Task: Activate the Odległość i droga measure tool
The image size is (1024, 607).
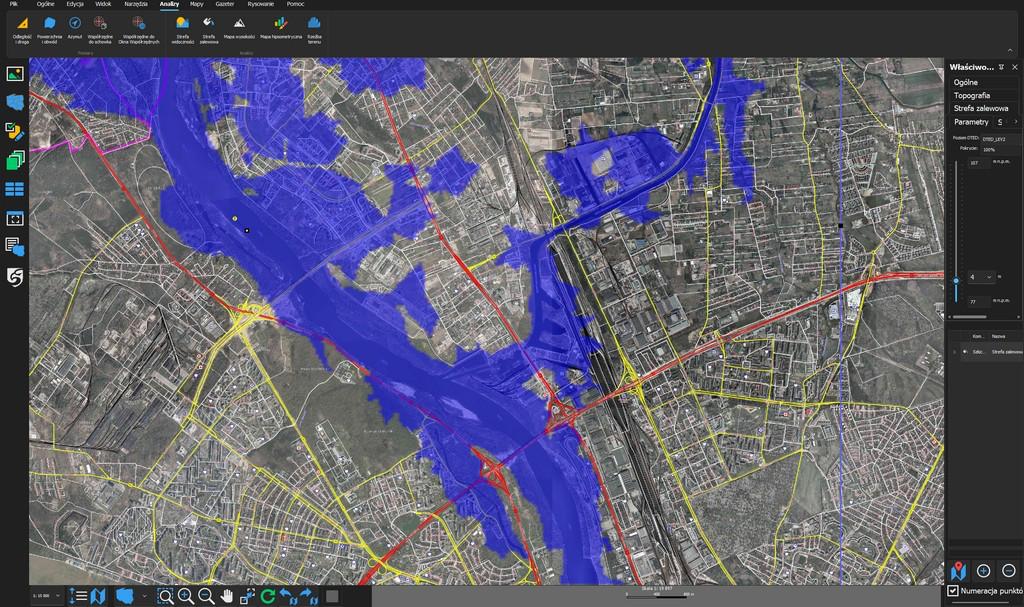Action: (x=21, y=26)
